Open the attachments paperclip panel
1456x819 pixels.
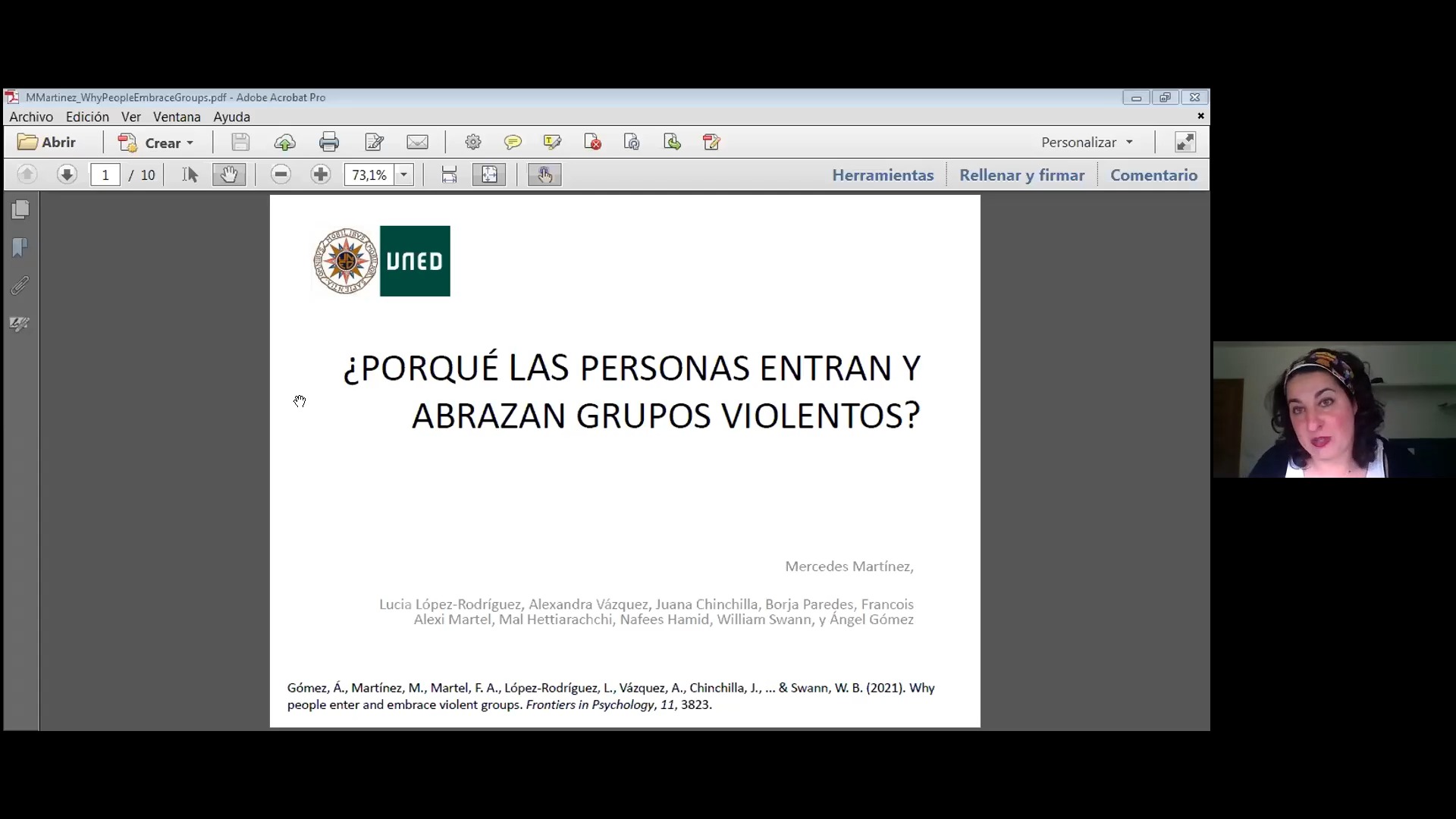point(20,286)
